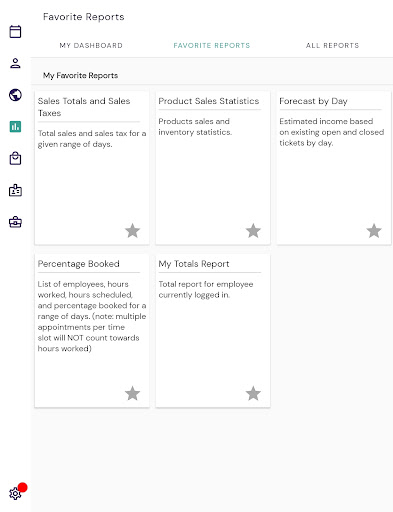Toggle star on My Totals Report
Viewport: 393px width, 512px height.
253,393
